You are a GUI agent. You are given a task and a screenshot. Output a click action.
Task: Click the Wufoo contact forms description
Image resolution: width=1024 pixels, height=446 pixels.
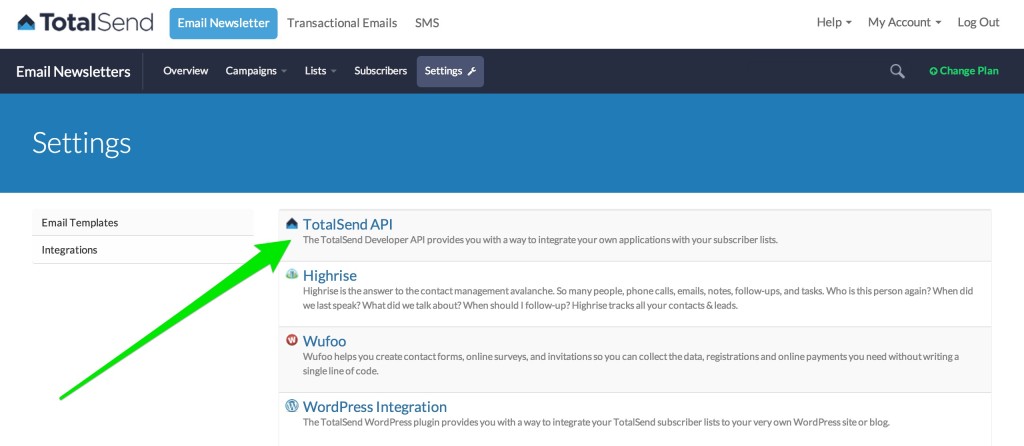pos(631,364)
